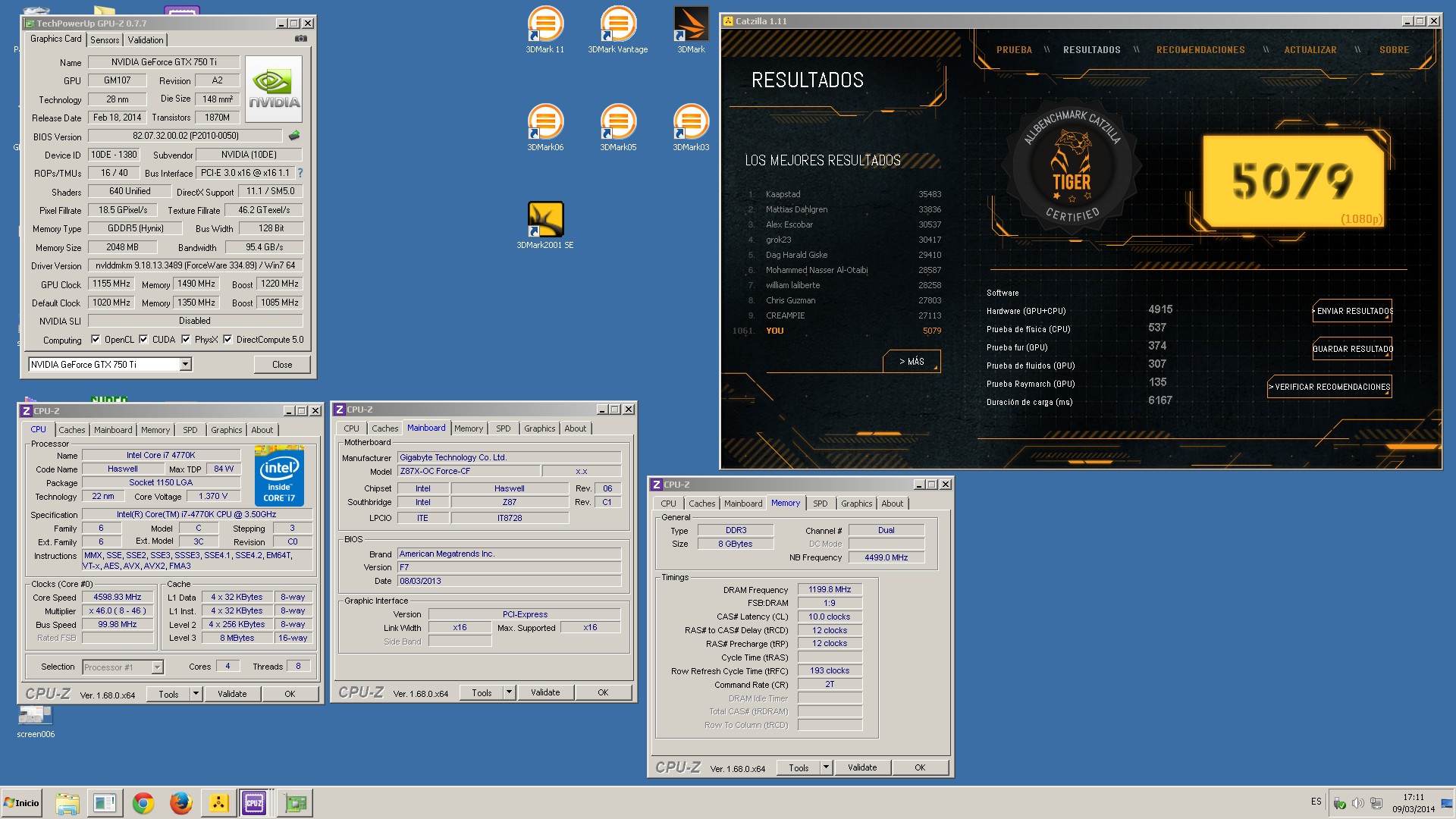Toggle the CUDA checkbox in GPU-Z
Viewport: 1456px width, 819px height.
(x=143, y=340)
